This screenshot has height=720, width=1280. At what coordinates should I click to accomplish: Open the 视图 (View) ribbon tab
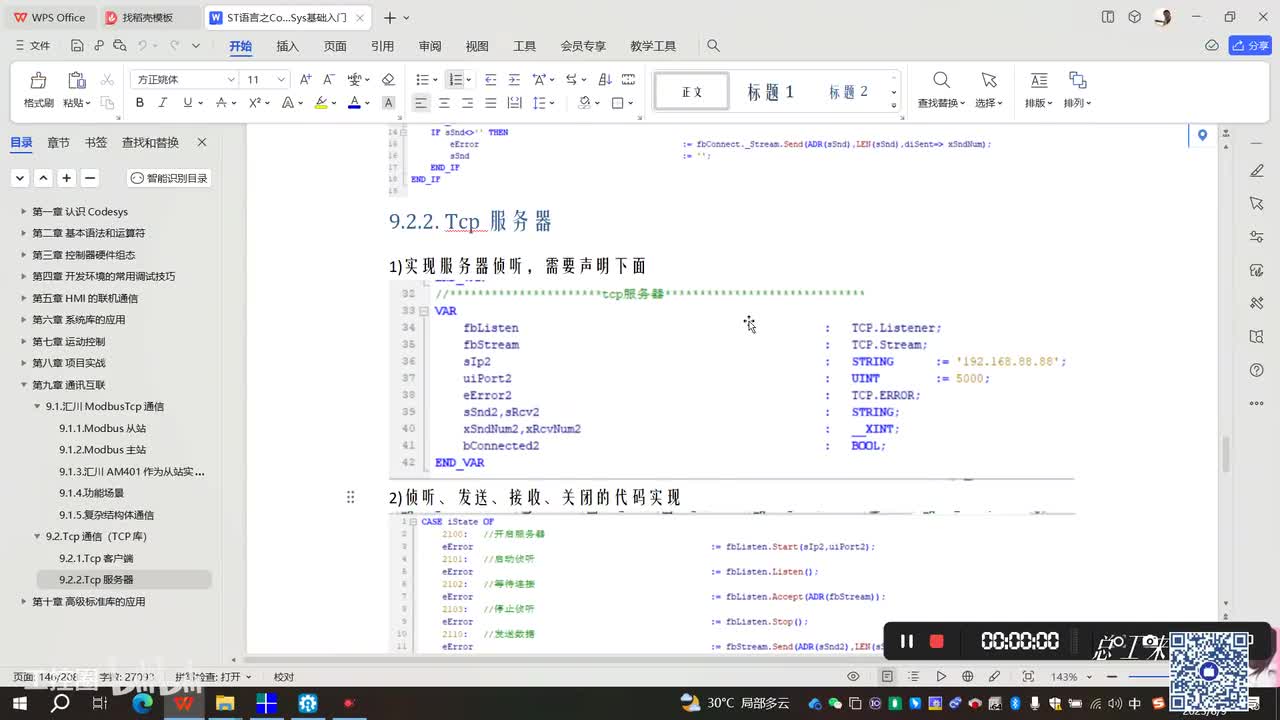[x=477, y=46]
